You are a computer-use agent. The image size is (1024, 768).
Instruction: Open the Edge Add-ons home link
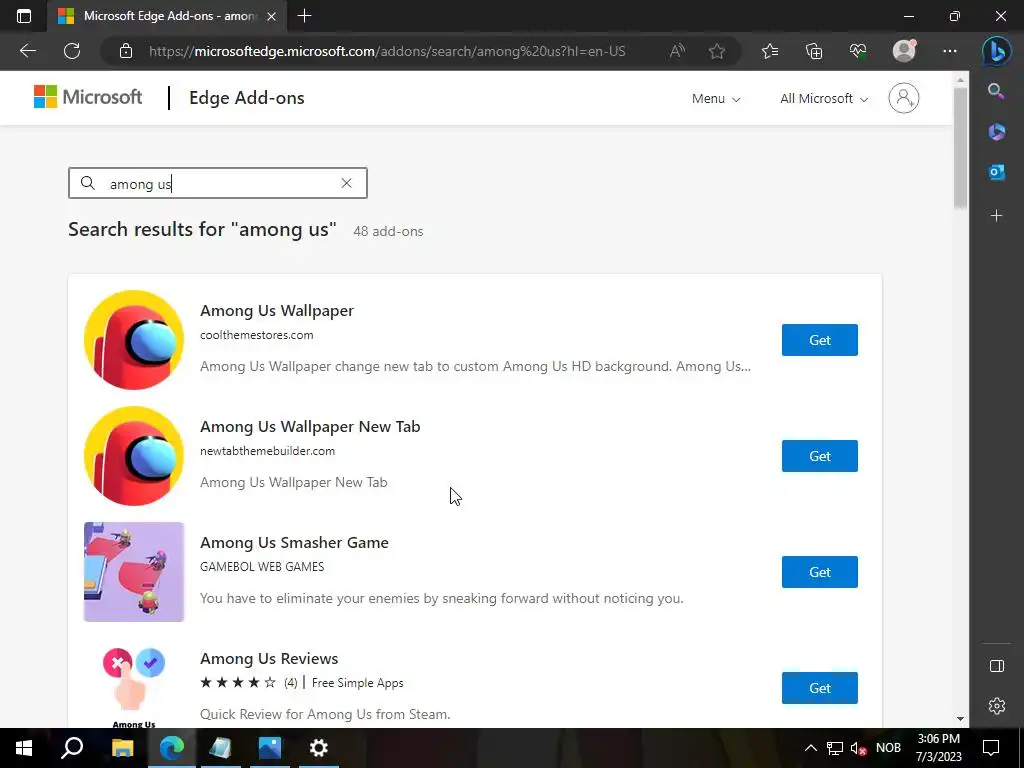pyautogui.click(x=246, y=98)
